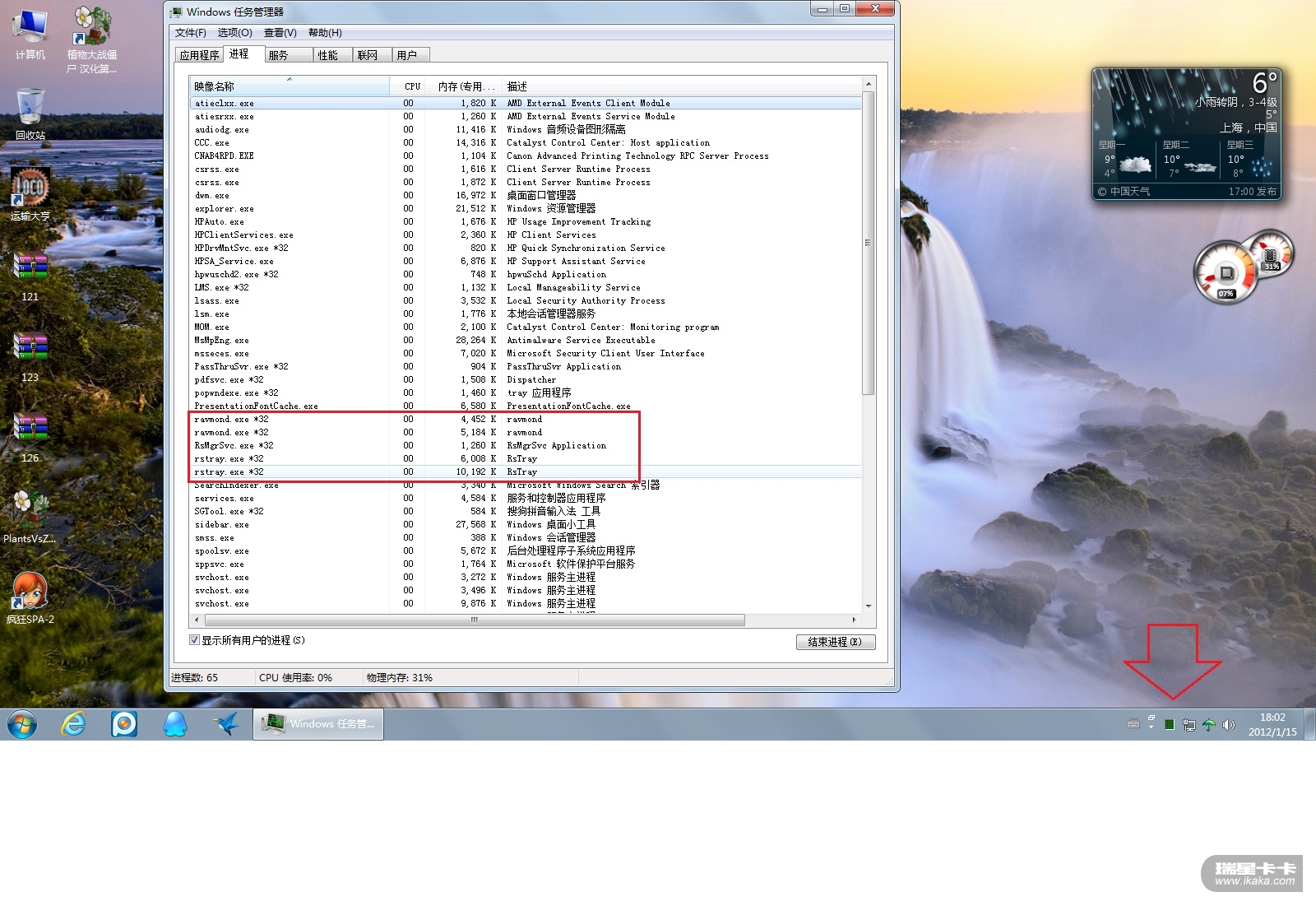Select the PlantsVsZ... desktop icon
Viewport: 1316px width, 901px height.
(x=30, y=517)
